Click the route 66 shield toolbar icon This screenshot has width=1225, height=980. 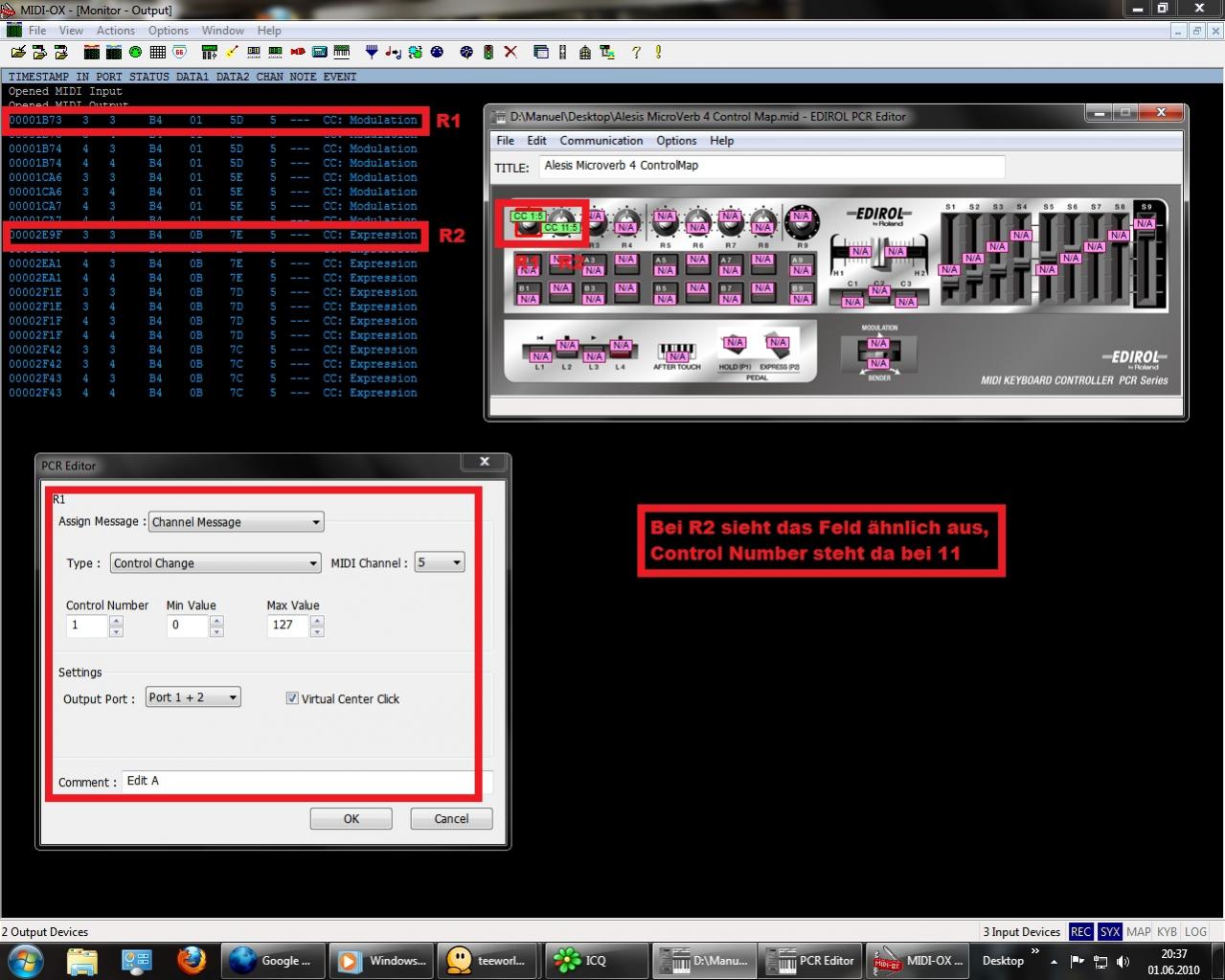(180, 52)
